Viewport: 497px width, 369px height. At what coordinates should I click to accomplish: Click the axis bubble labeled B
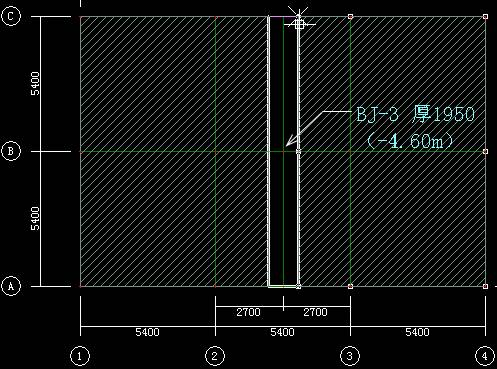pos(11,151)
